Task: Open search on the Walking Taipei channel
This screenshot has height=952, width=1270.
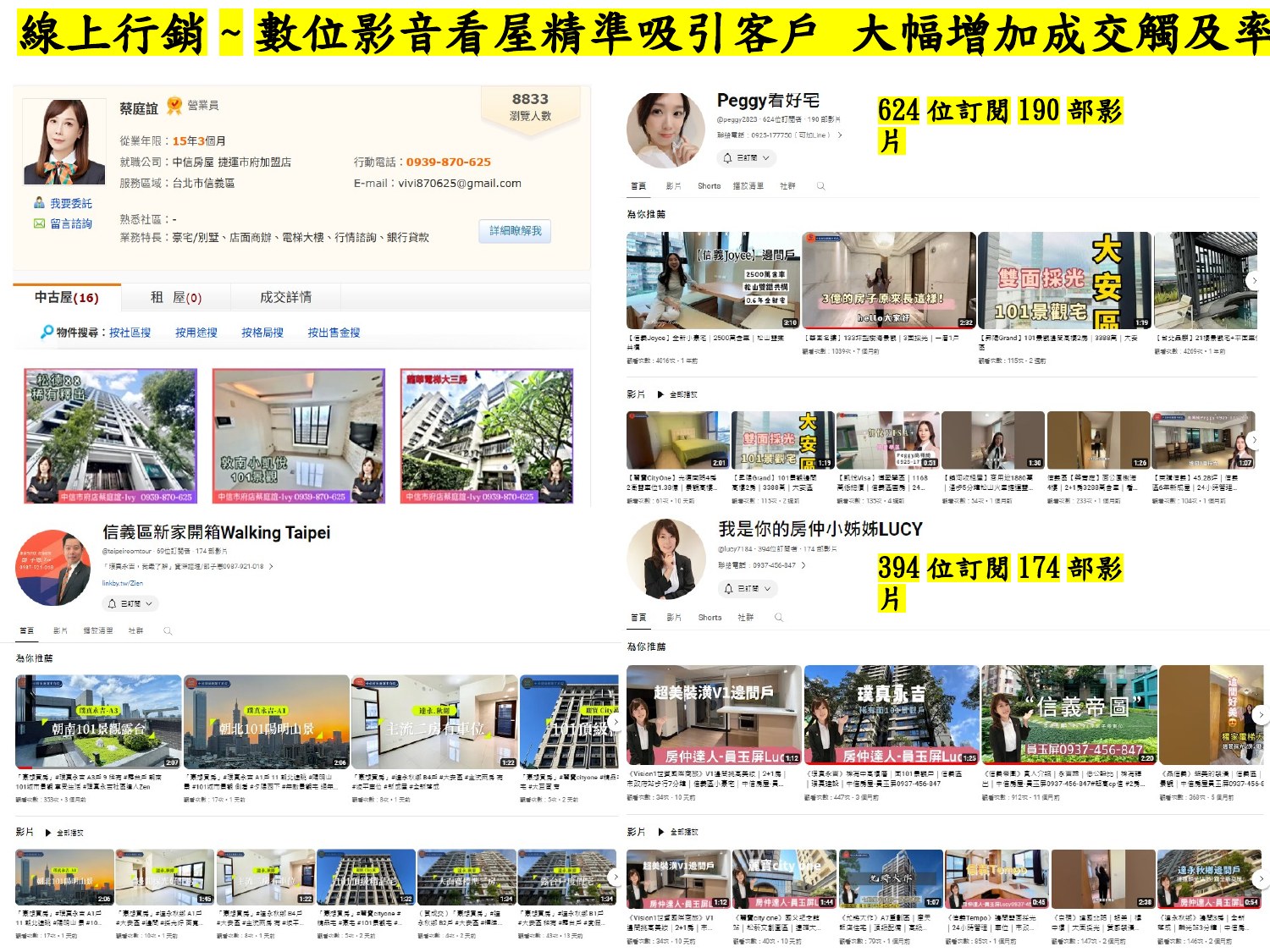Action: pyautogui.click(x=168, y=630)
